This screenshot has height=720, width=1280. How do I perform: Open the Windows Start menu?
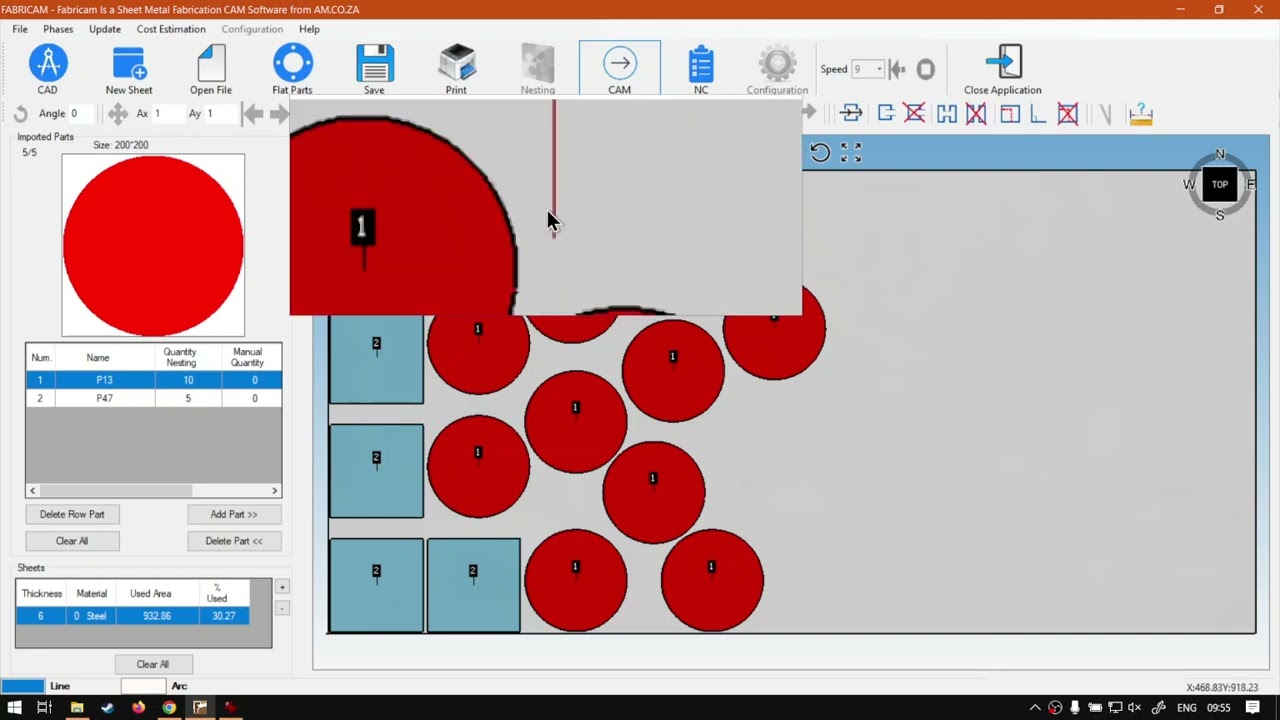[14, 708]
